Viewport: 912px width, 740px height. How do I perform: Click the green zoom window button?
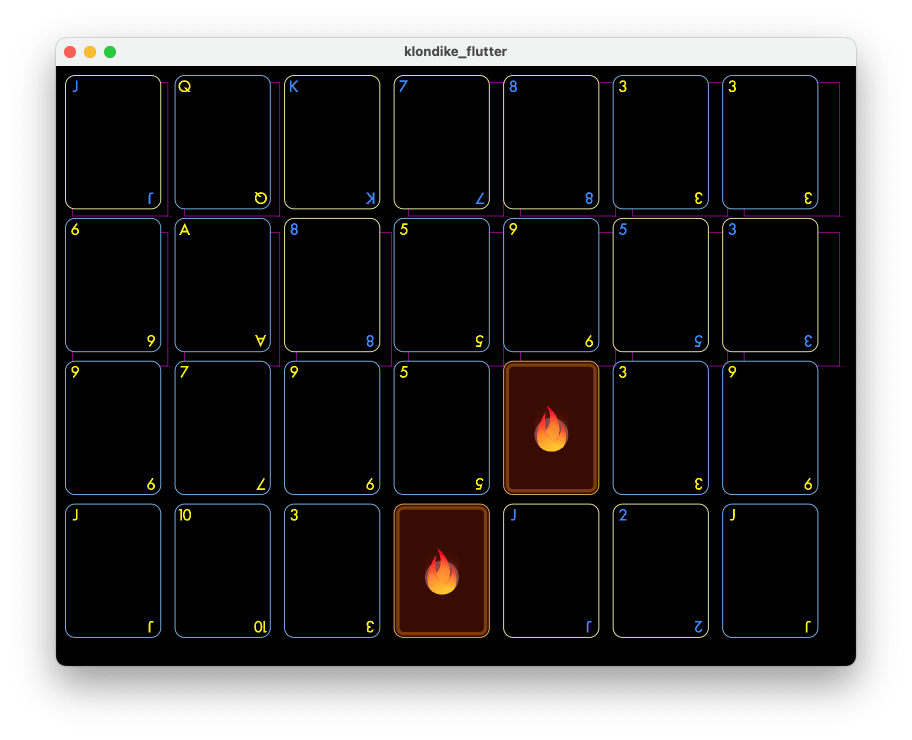click(x=109, y=52)
